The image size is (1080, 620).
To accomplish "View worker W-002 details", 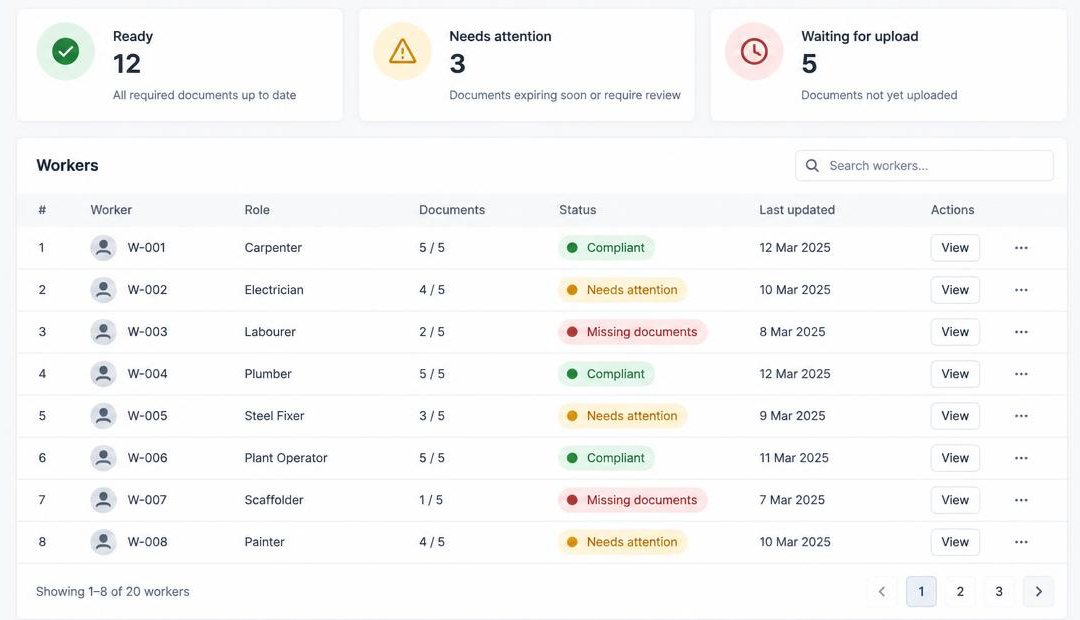I will (955, 290).
